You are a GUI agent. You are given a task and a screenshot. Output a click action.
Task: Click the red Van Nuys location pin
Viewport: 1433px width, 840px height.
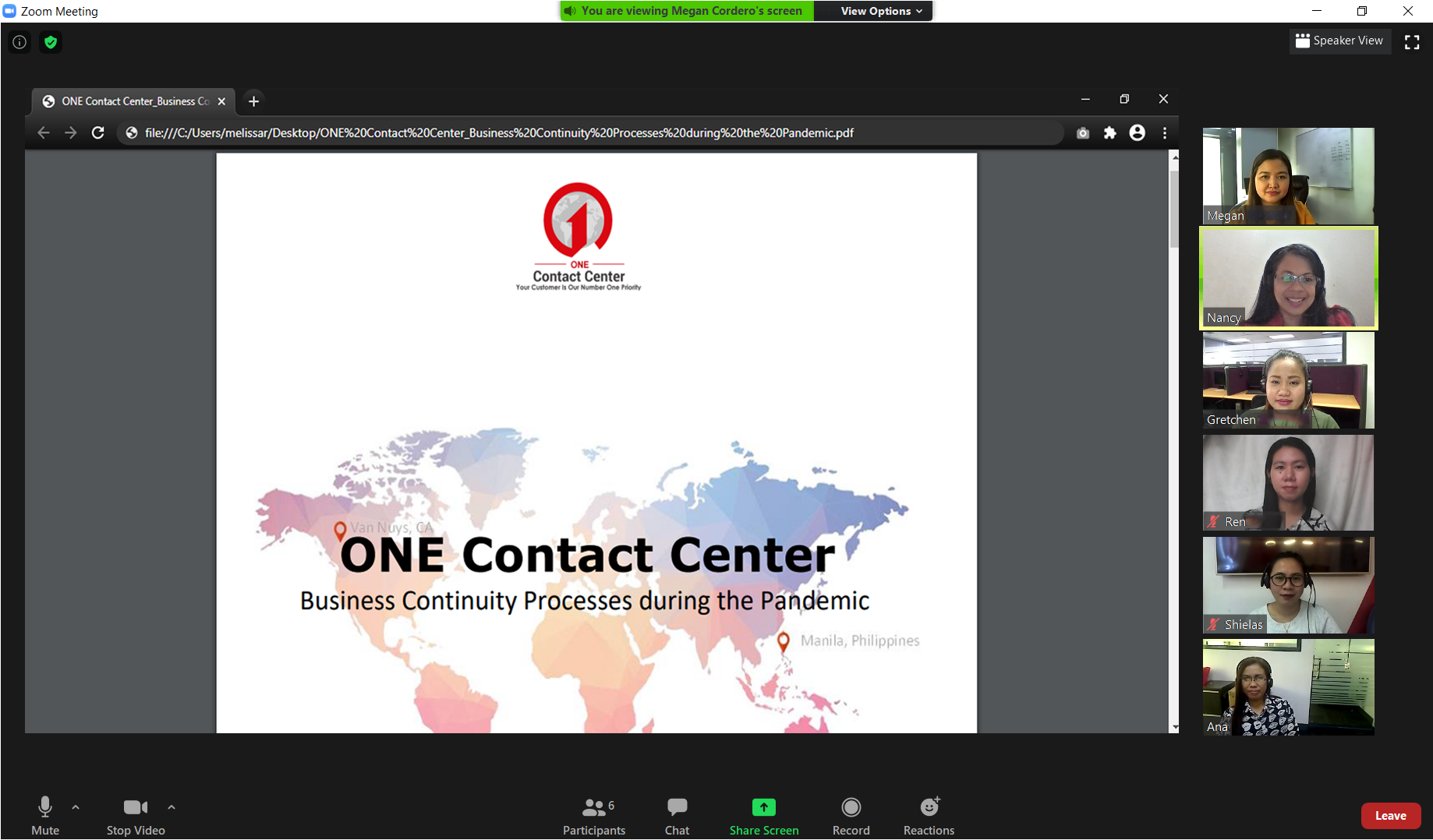tap(340, 531)
